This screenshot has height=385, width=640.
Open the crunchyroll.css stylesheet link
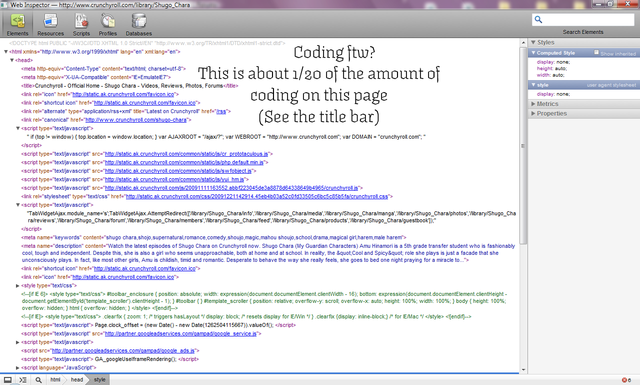257,196
